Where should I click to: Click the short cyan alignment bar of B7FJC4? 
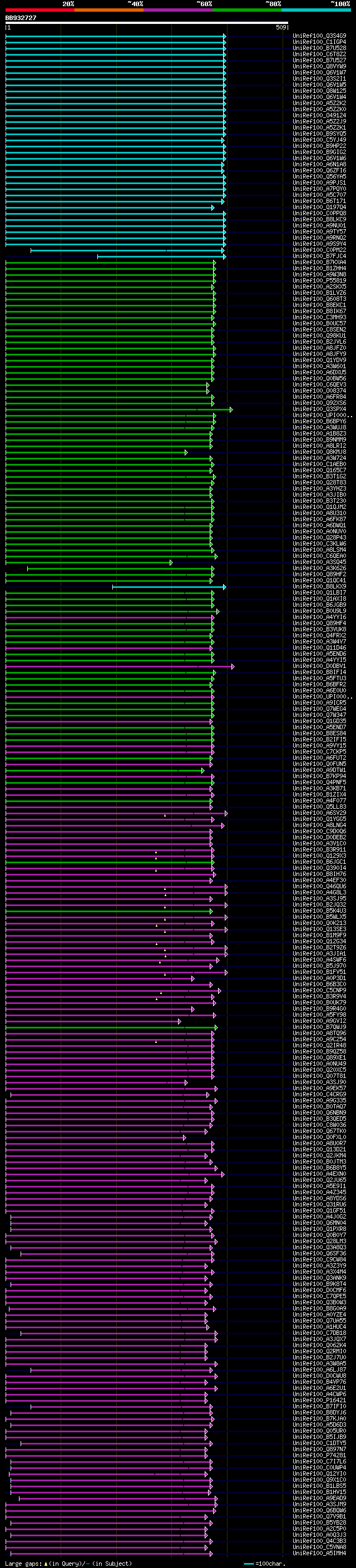[162, 257]
